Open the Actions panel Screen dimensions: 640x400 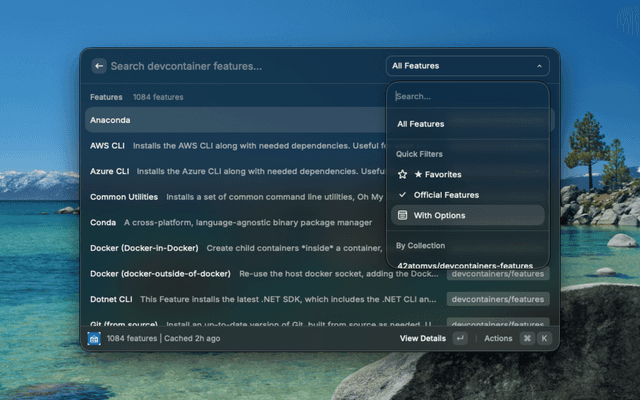pos(498,339)
